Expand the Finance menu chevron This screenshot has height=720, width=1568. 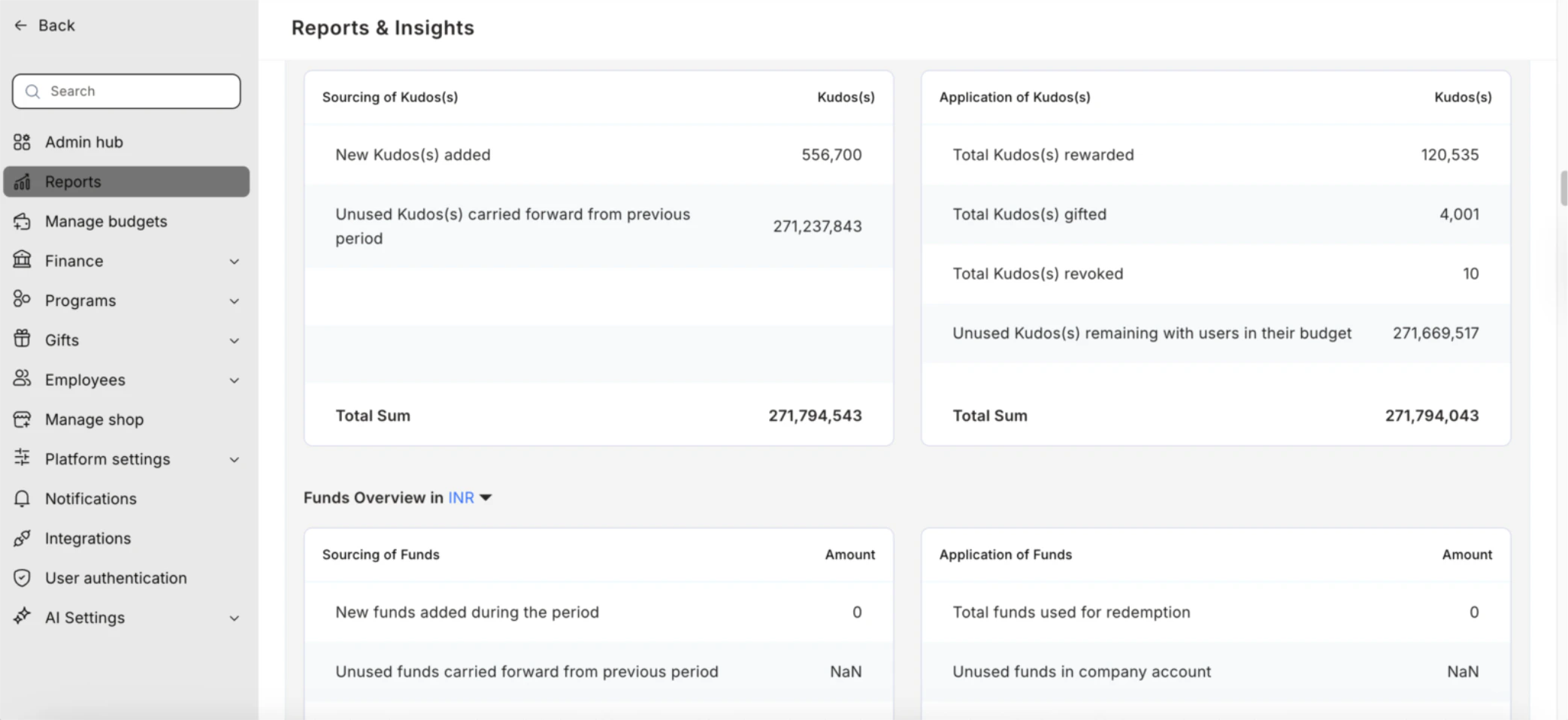235,262
